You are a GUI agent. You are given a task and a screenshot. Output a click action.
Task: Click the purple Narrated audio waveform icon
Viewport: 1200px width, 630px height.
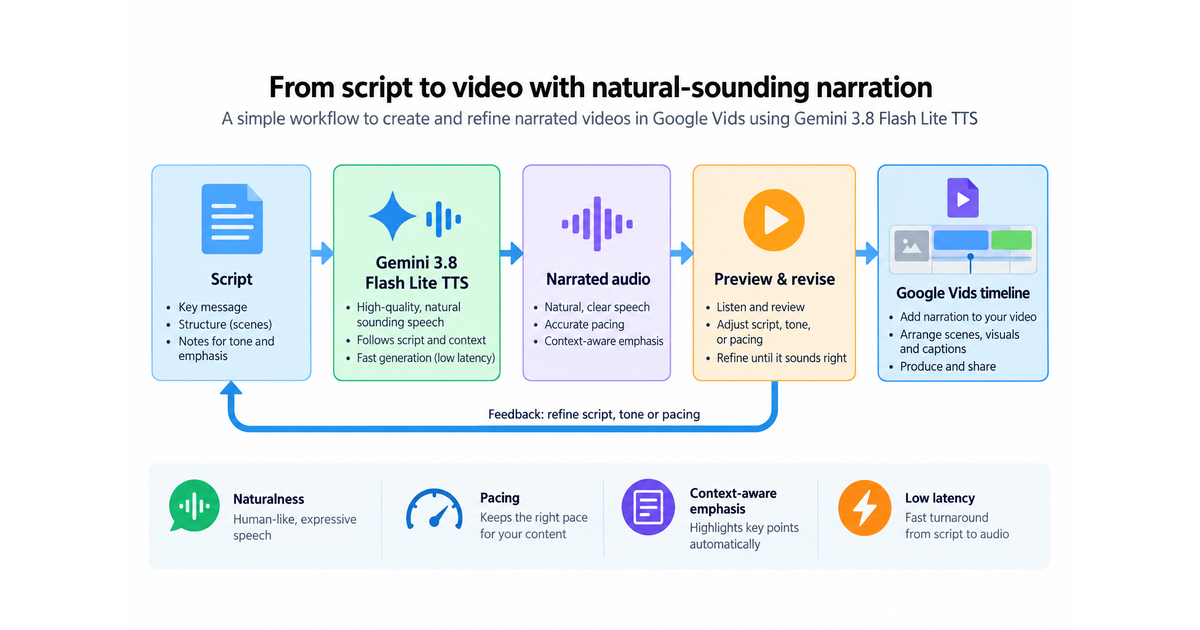pos(596,222)
